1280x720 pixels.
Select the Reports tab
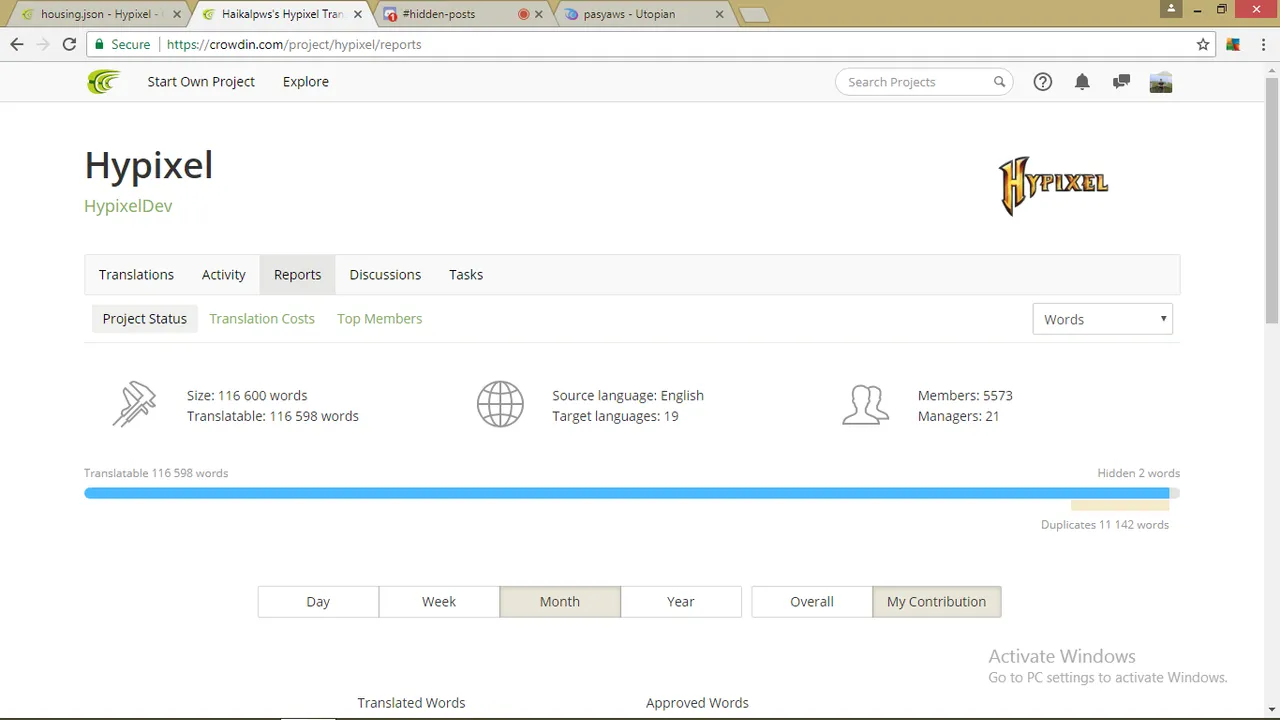(298, 274)
